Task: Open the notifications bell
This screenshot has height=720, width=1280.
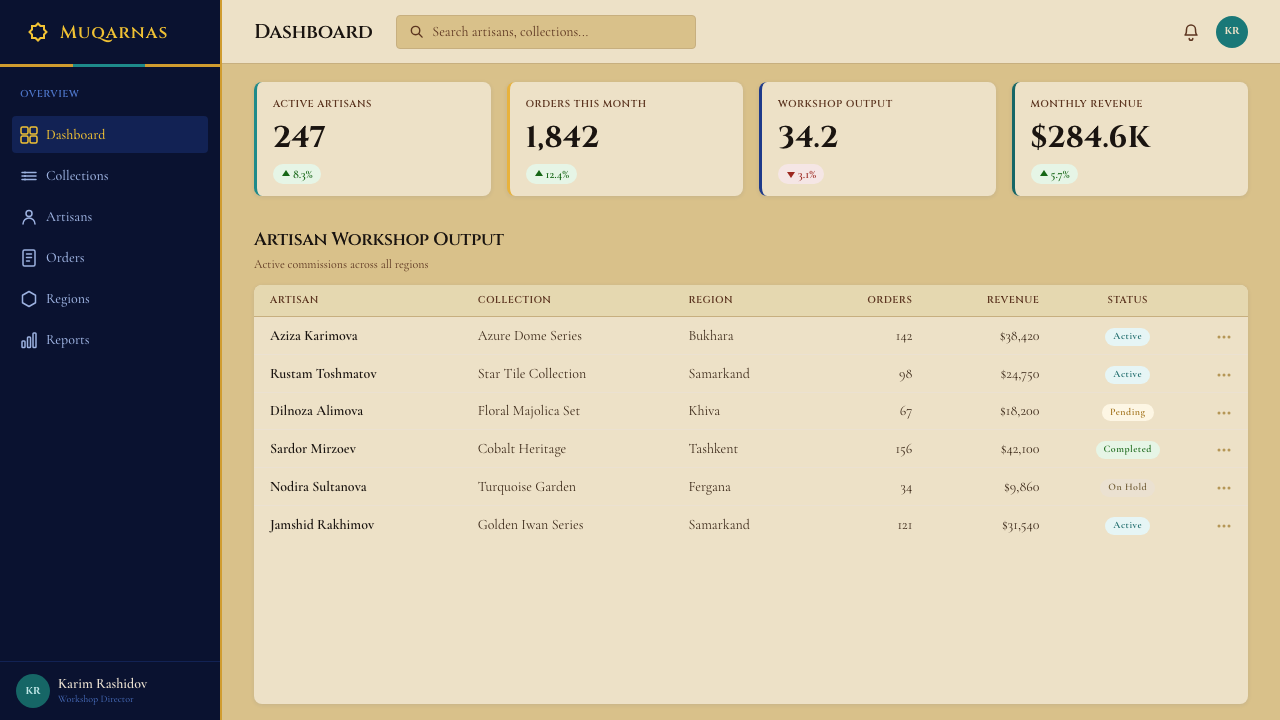Action: [1191, 32]
